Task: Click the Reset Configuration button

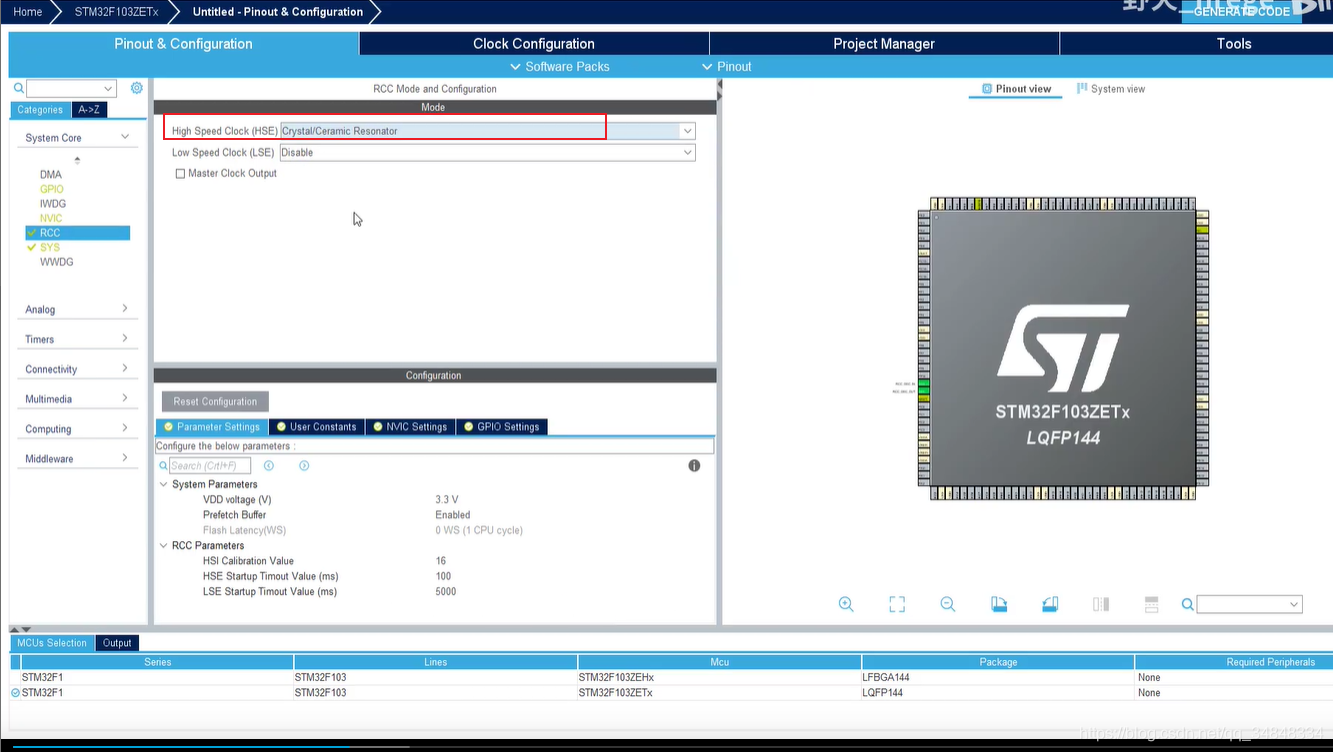Action: click(x=215, y=402)
